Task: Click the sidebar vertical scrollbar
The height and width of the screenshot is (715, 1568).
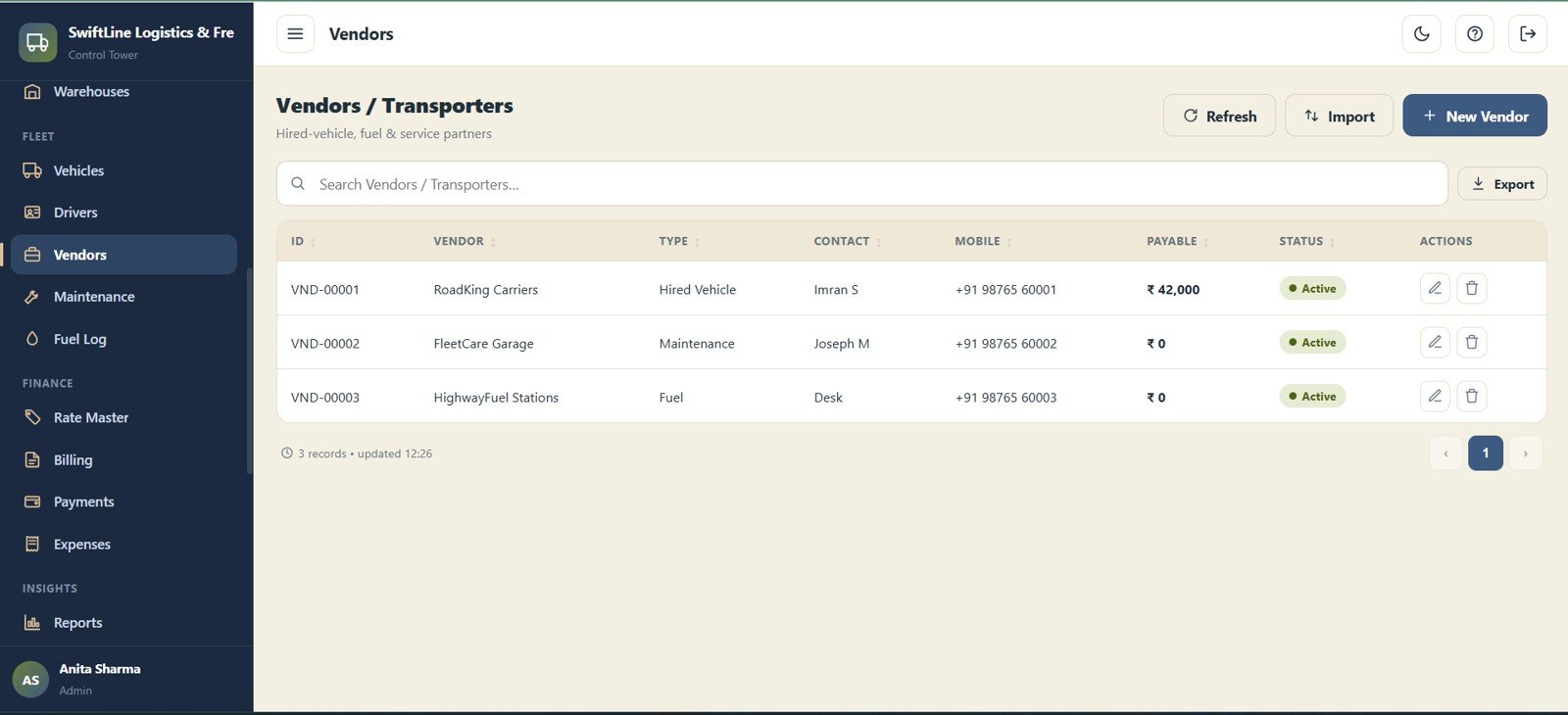Action: [250, 370]
